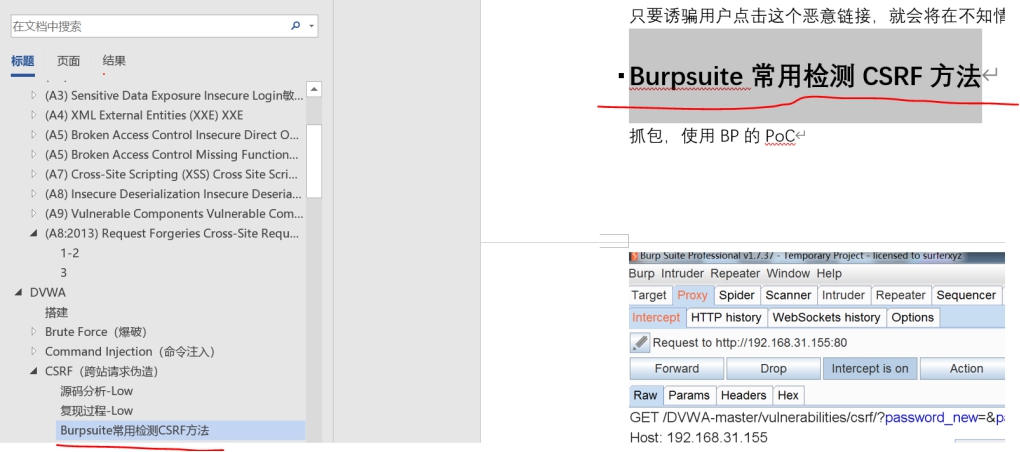Switch to the Sequencer tab in Burp Suite
1020x452 pixels.
click(x=966, y=295)
